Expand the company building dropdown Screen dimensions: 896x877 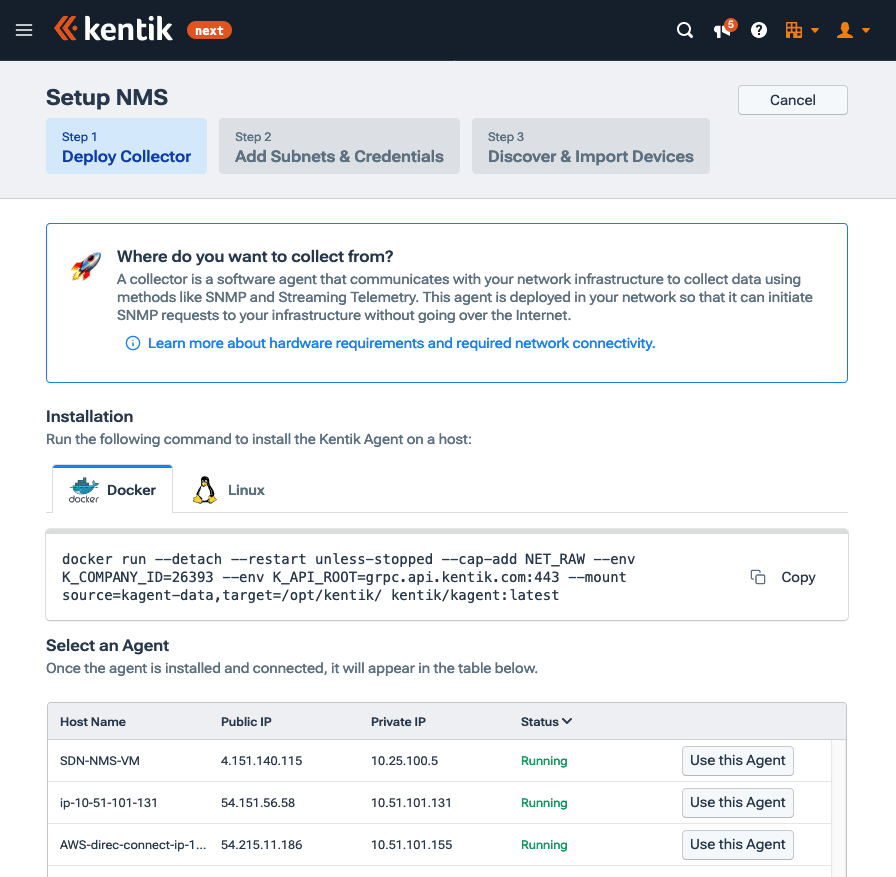(802, 30)
